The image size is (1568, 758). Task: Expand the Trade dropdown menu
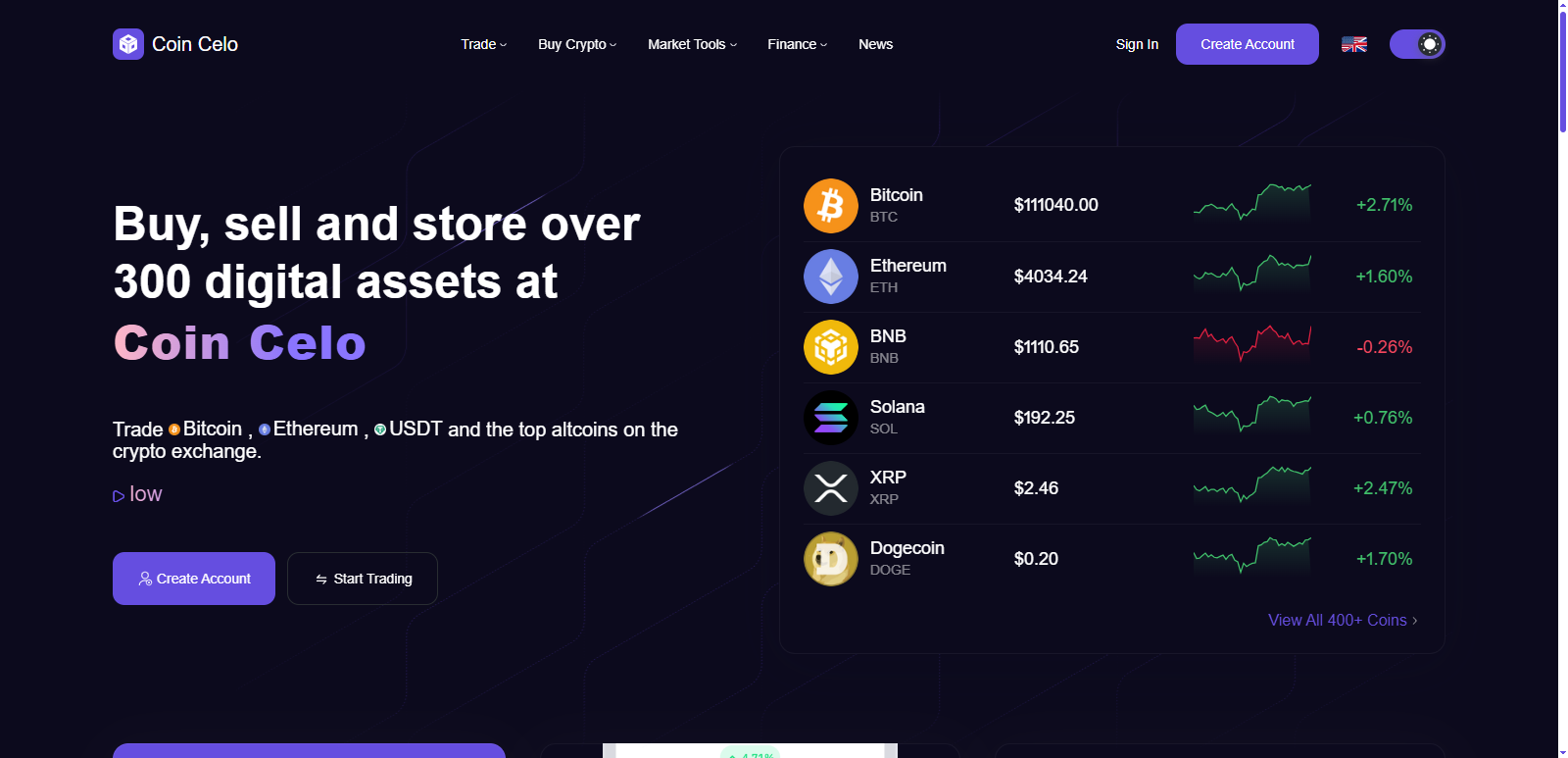(x=482, y=44)
